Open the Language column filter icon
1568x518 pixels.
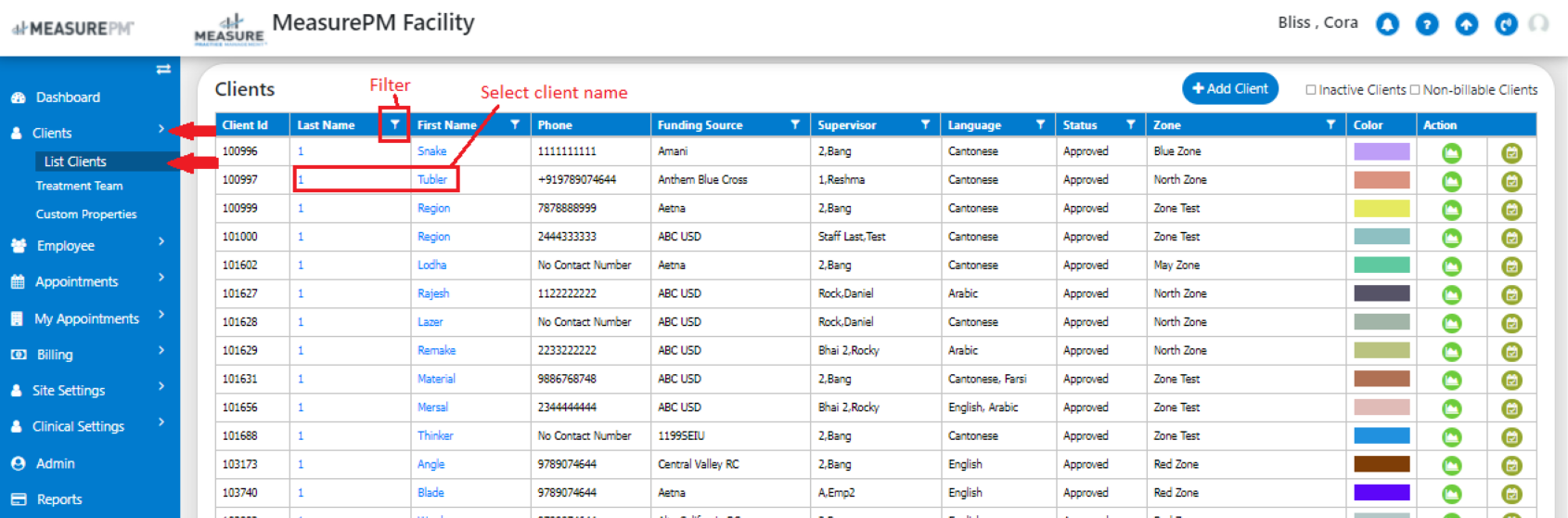[1040, 124]
